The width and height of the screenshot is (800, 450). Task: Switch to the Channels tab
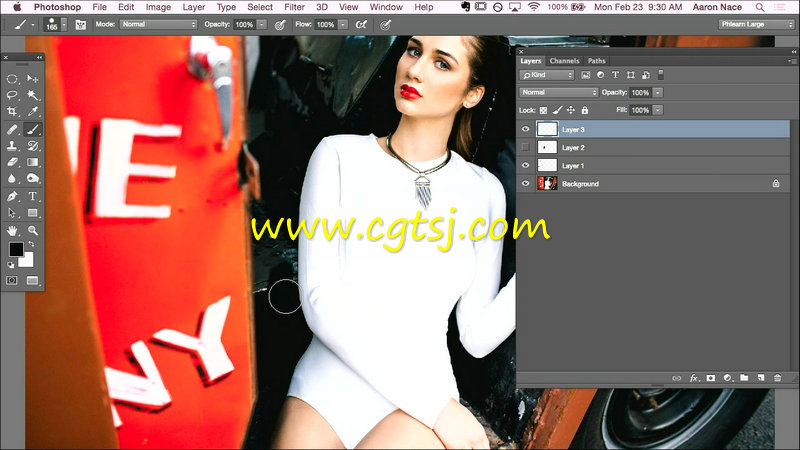coord(564,61)
